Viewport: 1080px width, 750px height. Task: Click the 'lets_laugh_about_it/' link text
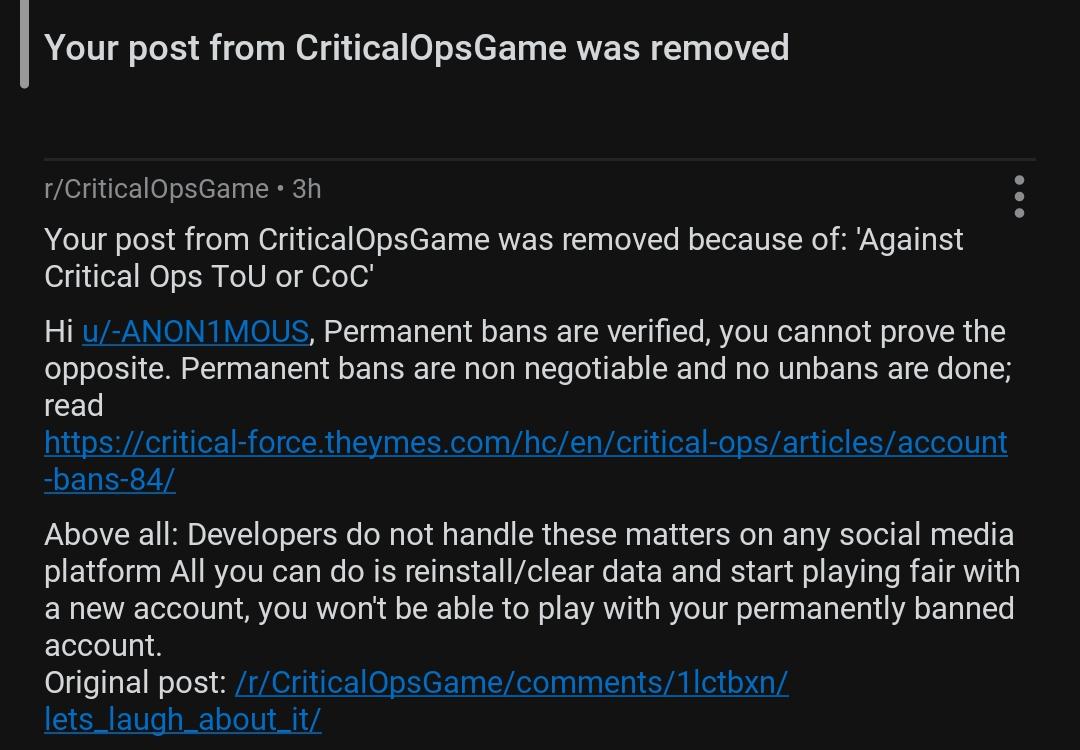tap(183, 720)
